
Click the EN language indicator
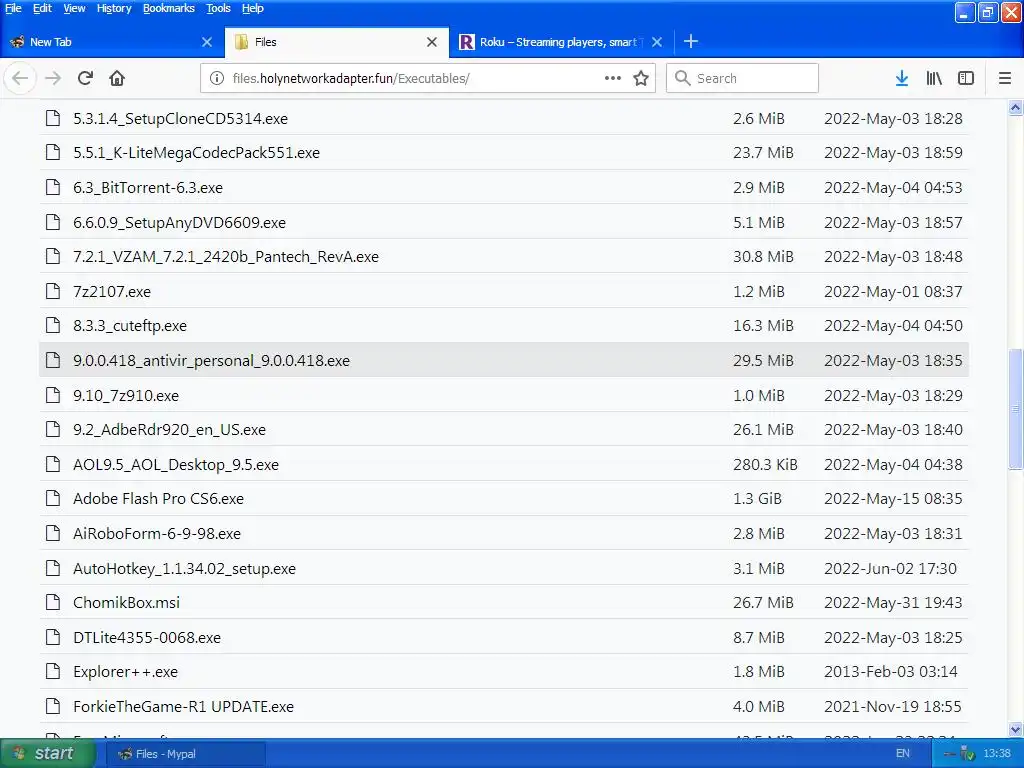903,753
